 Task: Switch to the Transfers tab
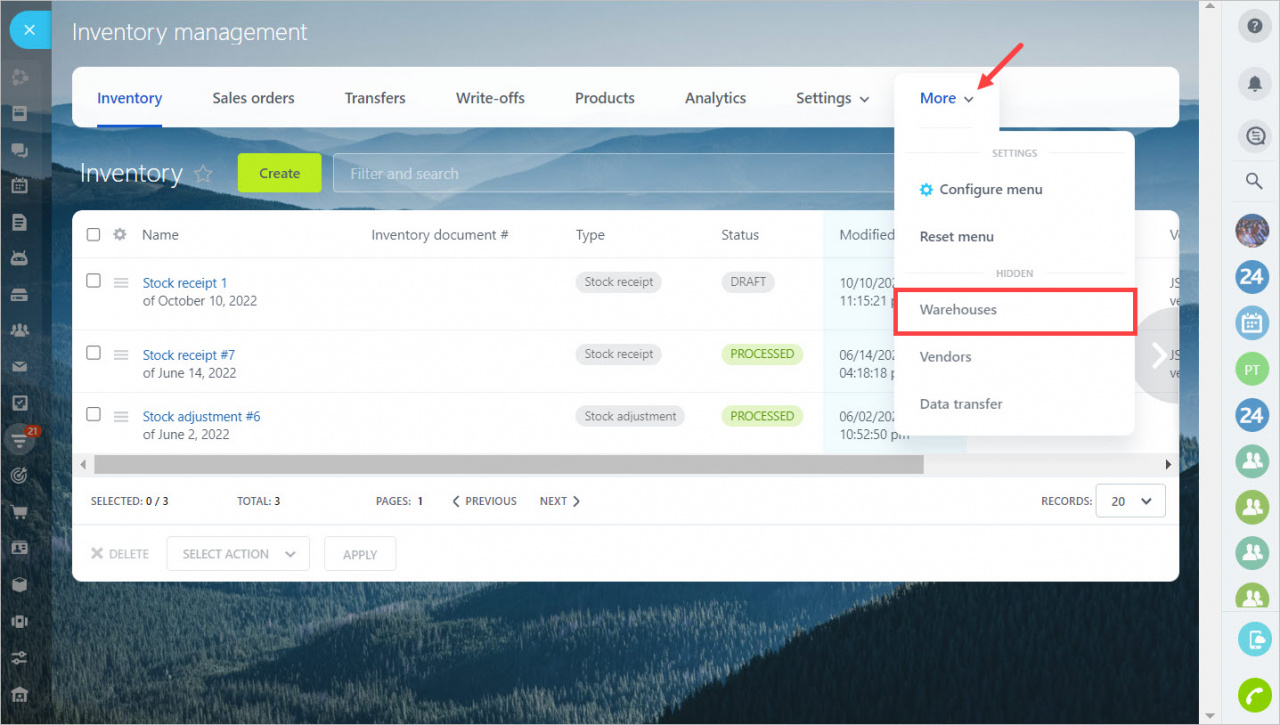[375, 98]
